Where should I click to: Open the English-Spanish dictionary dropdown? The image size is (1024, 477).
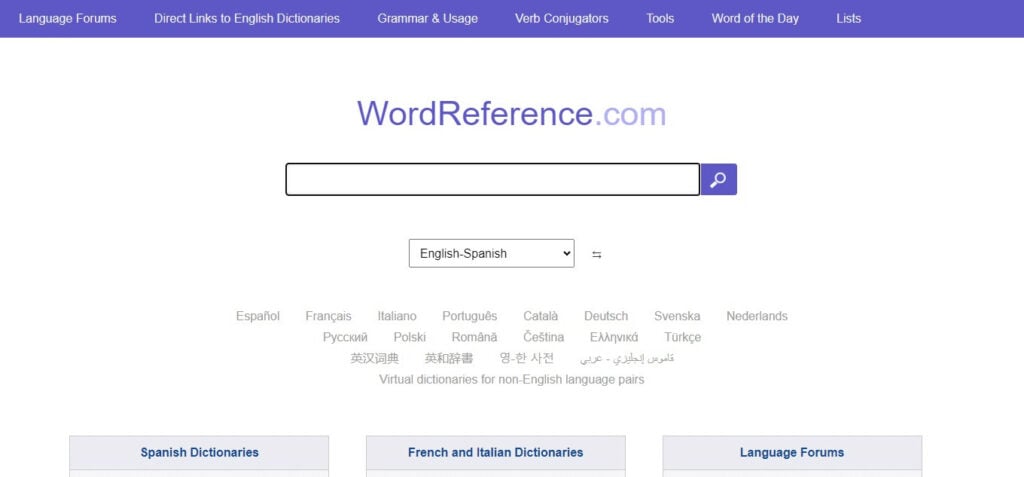click(491, 254)
